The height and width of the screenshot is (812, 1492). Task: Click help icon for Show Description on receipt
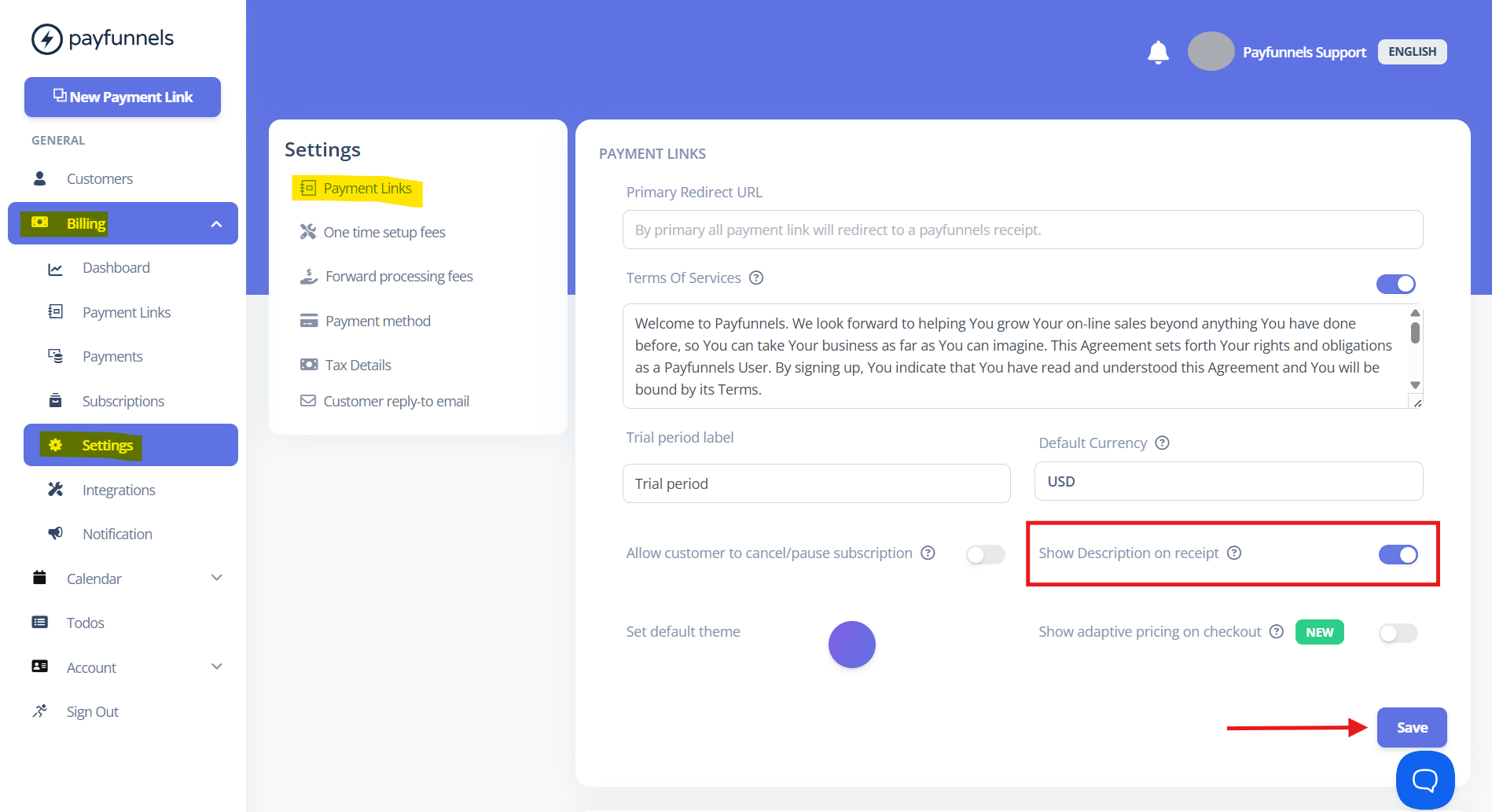tap(1234, 553)
